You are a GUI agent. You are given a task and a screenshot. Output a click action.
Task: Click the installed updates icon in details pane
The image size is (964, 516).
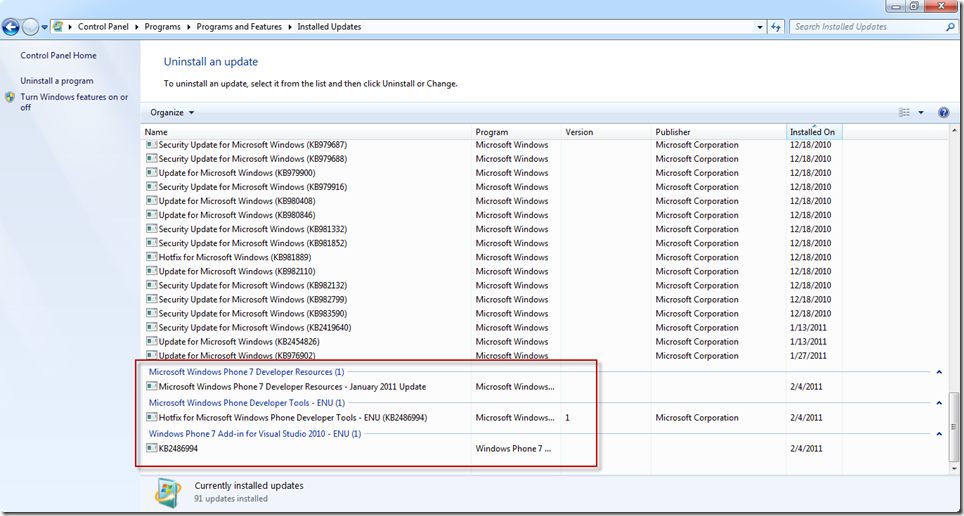(167, 491)
